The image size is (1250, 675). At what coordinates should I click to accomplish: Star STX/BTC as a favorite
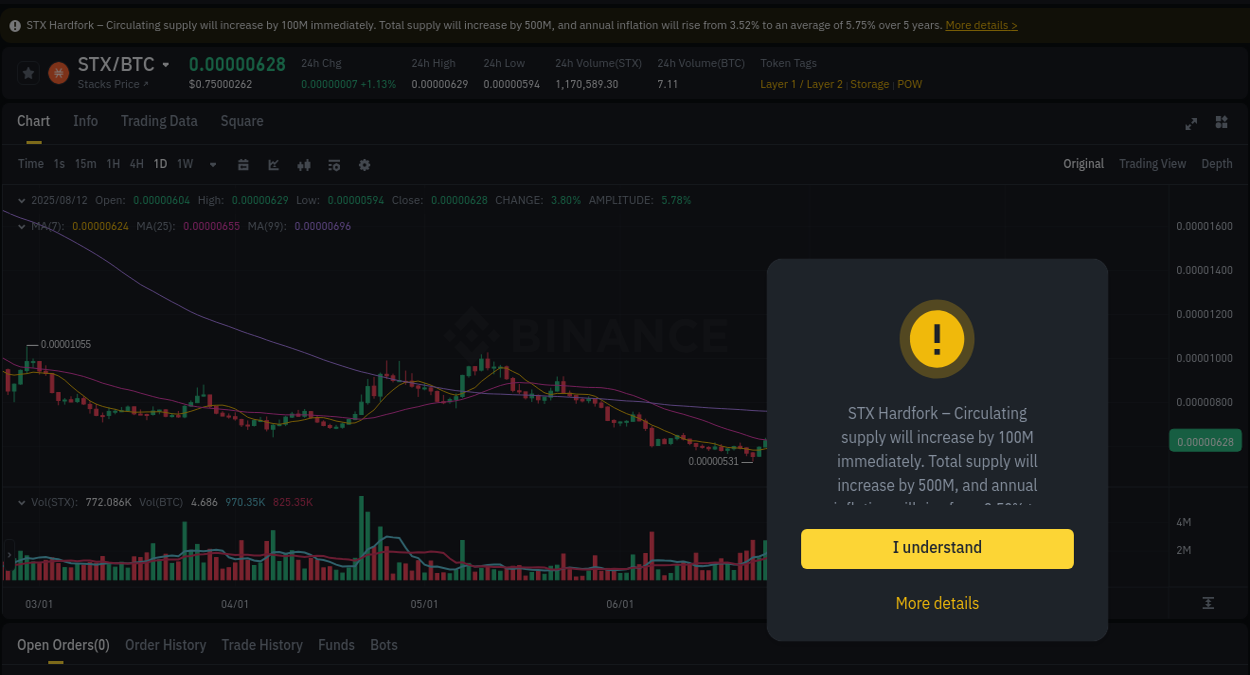pos(28,73)
